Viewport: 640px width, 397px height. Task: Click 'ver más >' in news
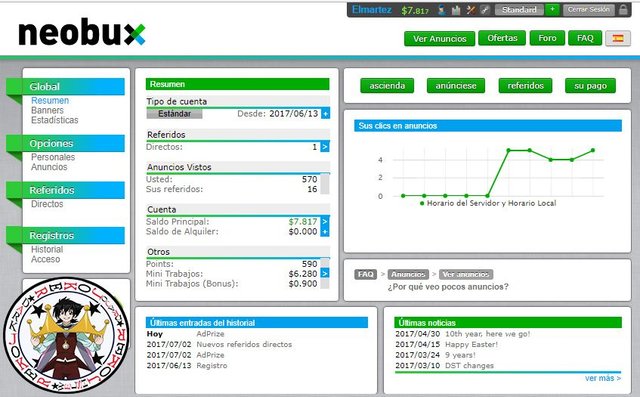tap(603, 378)
